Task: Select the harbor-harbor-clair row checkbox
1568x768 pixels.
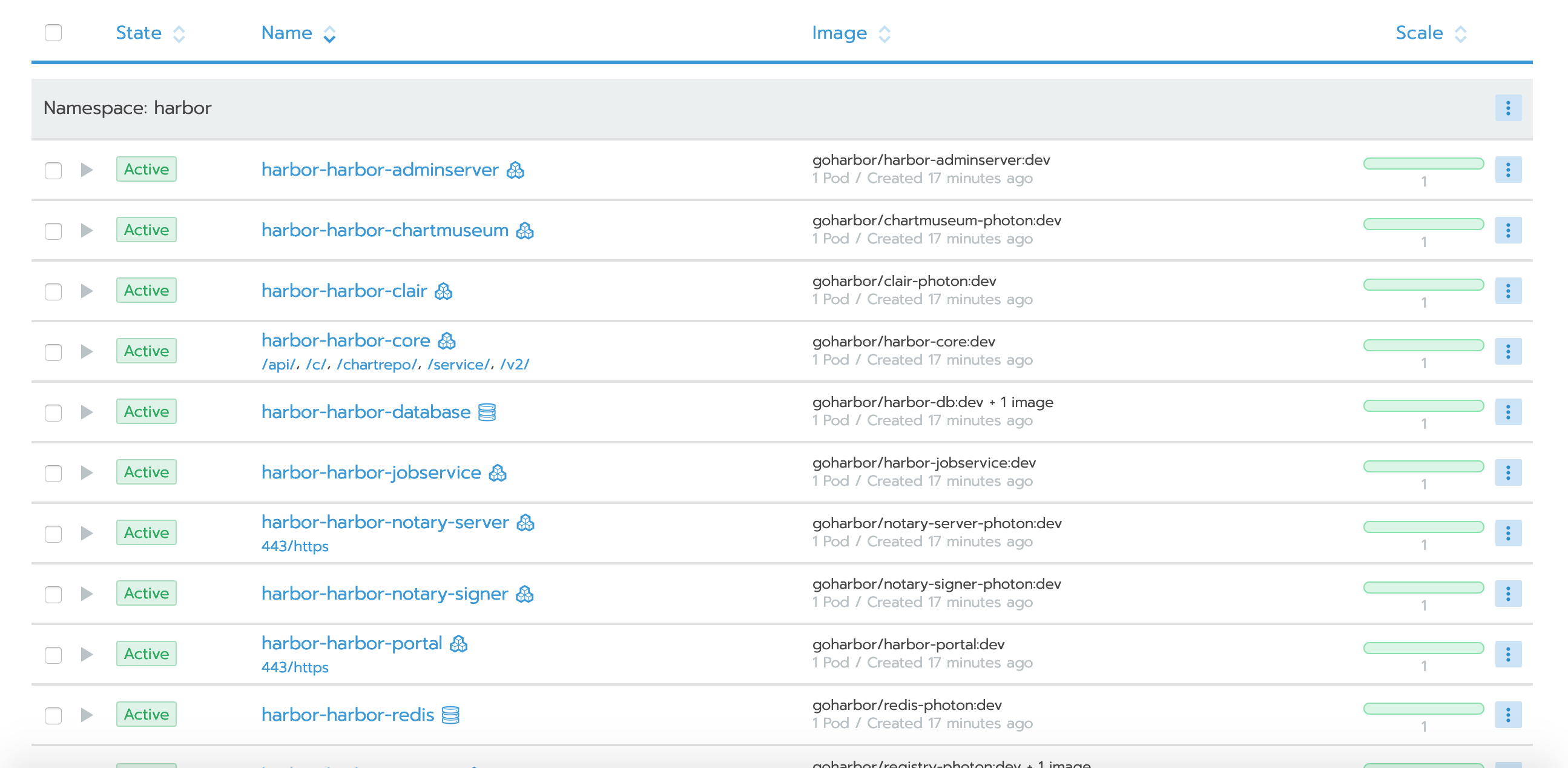Action: (53, 292)
